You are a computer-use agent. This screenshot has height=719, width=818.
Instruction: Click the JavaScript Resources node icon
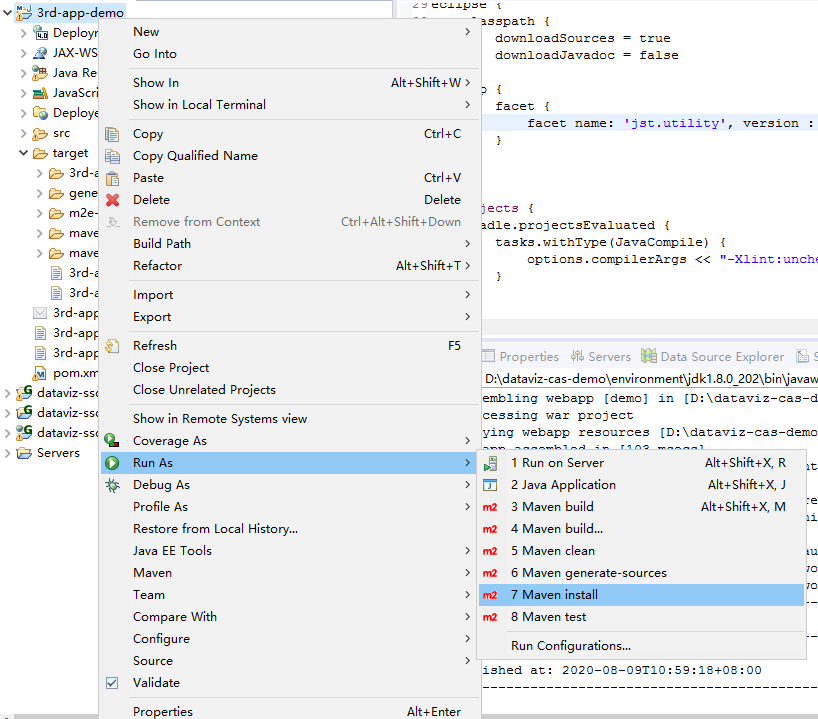[40, 93]
